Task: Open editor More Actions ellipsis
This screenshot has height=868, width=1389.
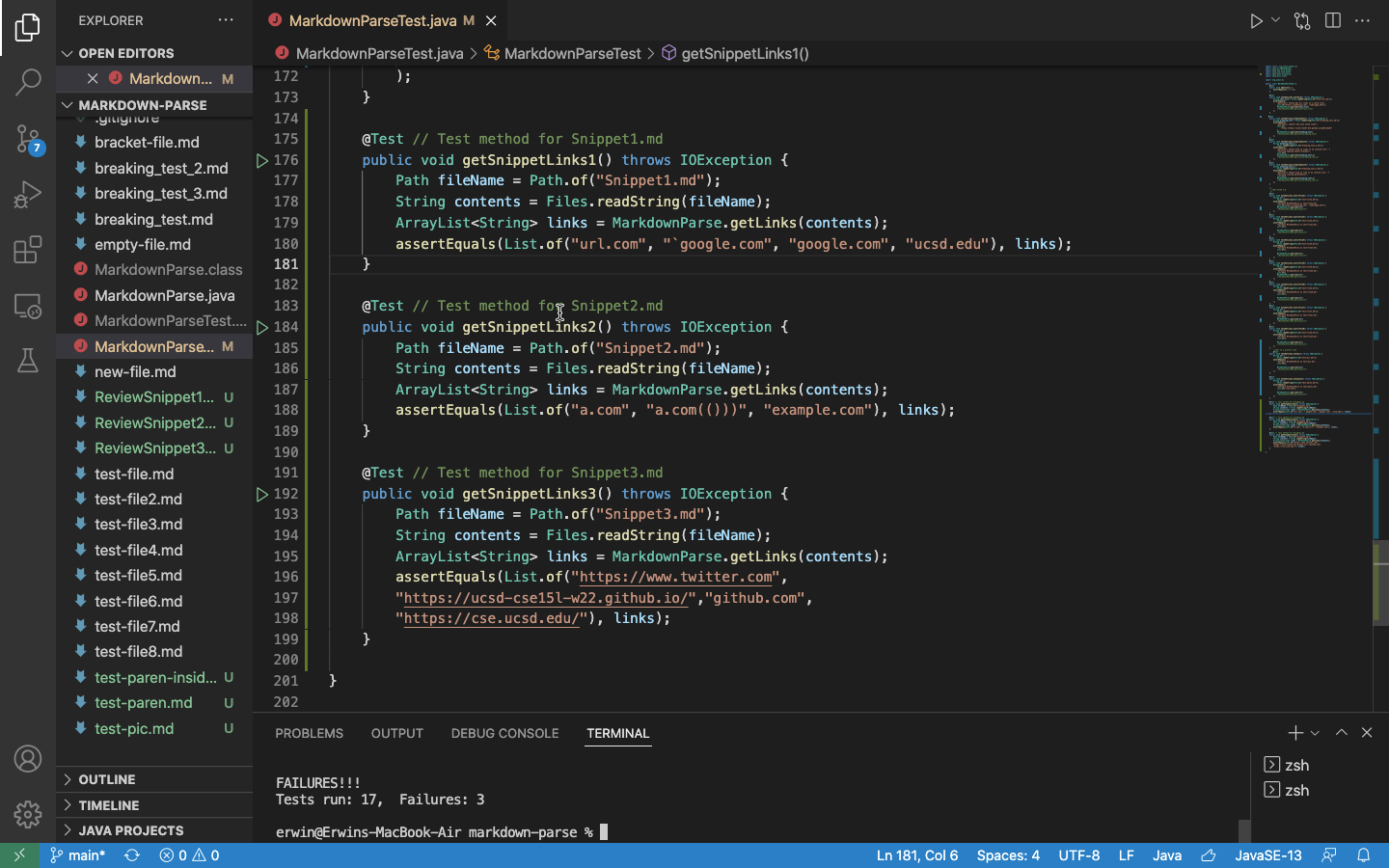Action: click(1363, 20)
